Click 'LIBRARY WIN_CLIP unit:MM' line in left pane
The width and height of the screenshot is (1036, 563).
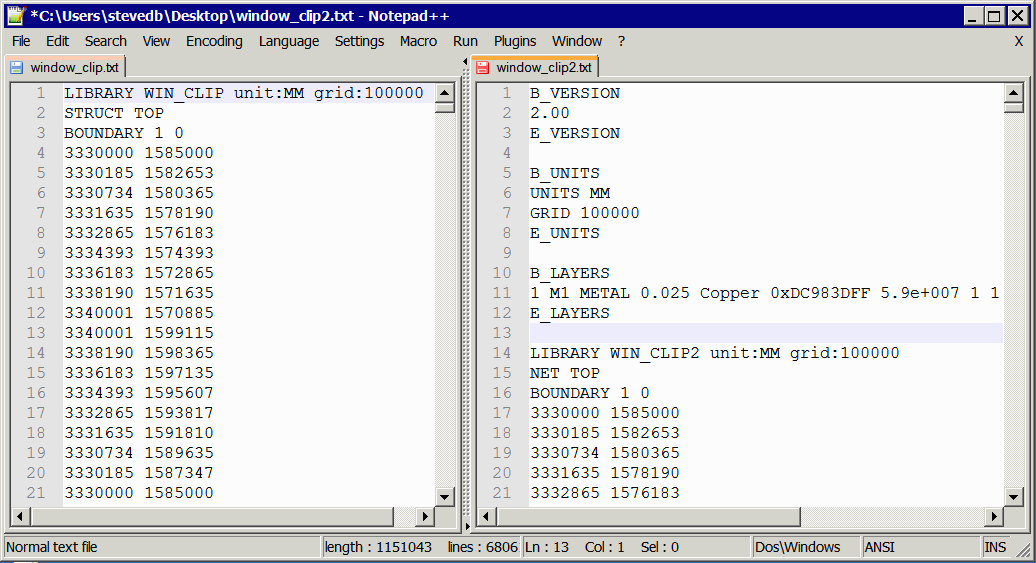[244, 93]
